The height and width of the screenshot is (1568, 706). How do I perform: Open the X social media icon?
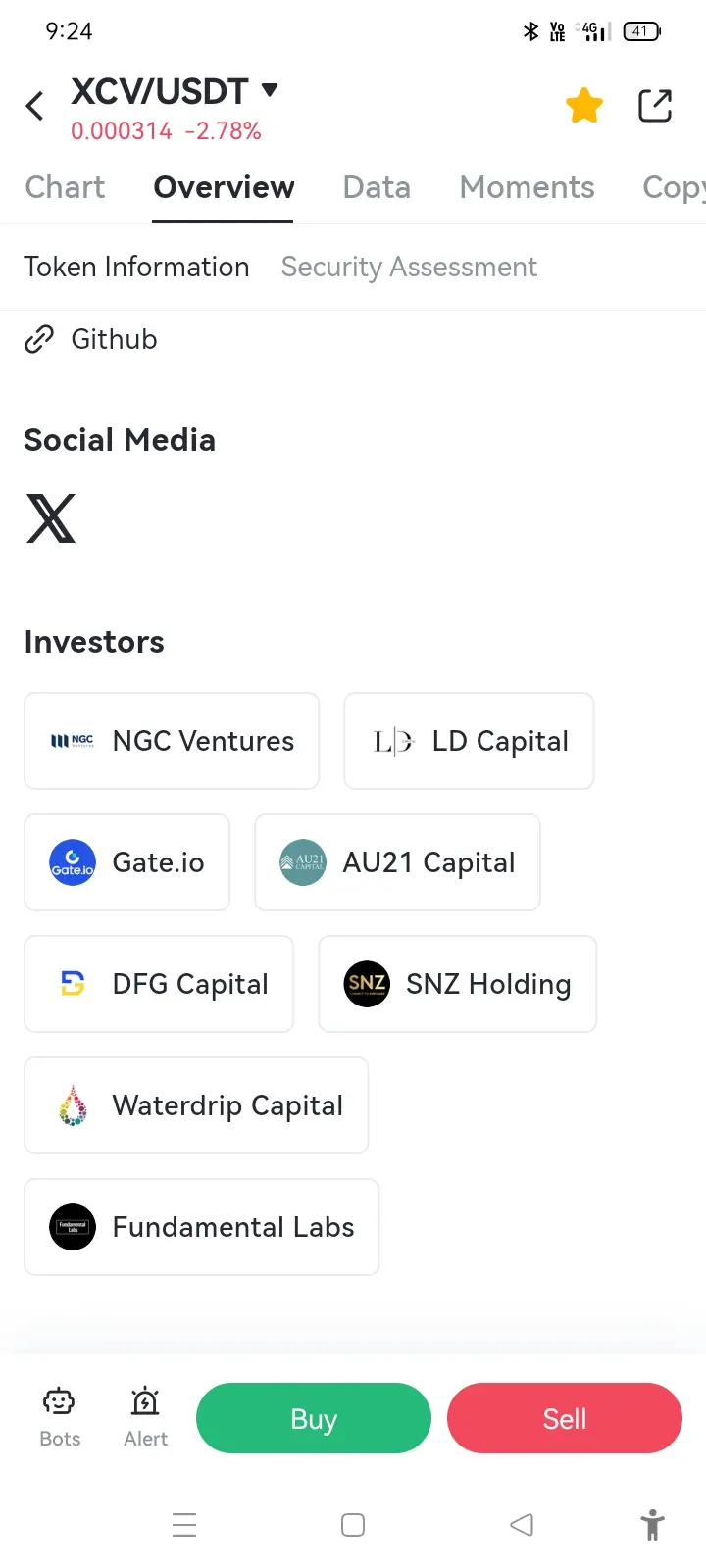click(x=51, y=518)
